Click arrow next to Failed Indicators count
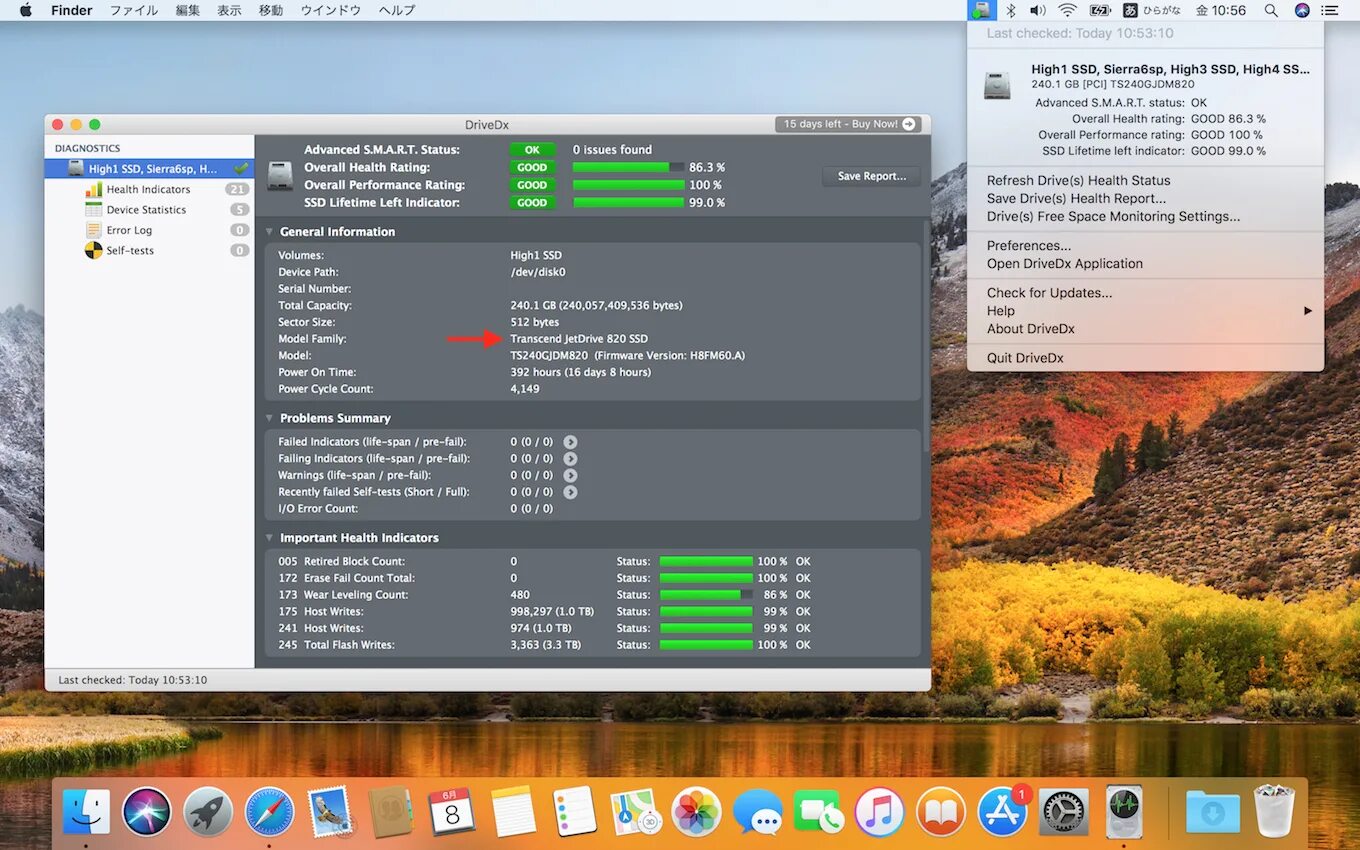The height and width of the screenshot is (850, 1360). [x=570, y=442]
